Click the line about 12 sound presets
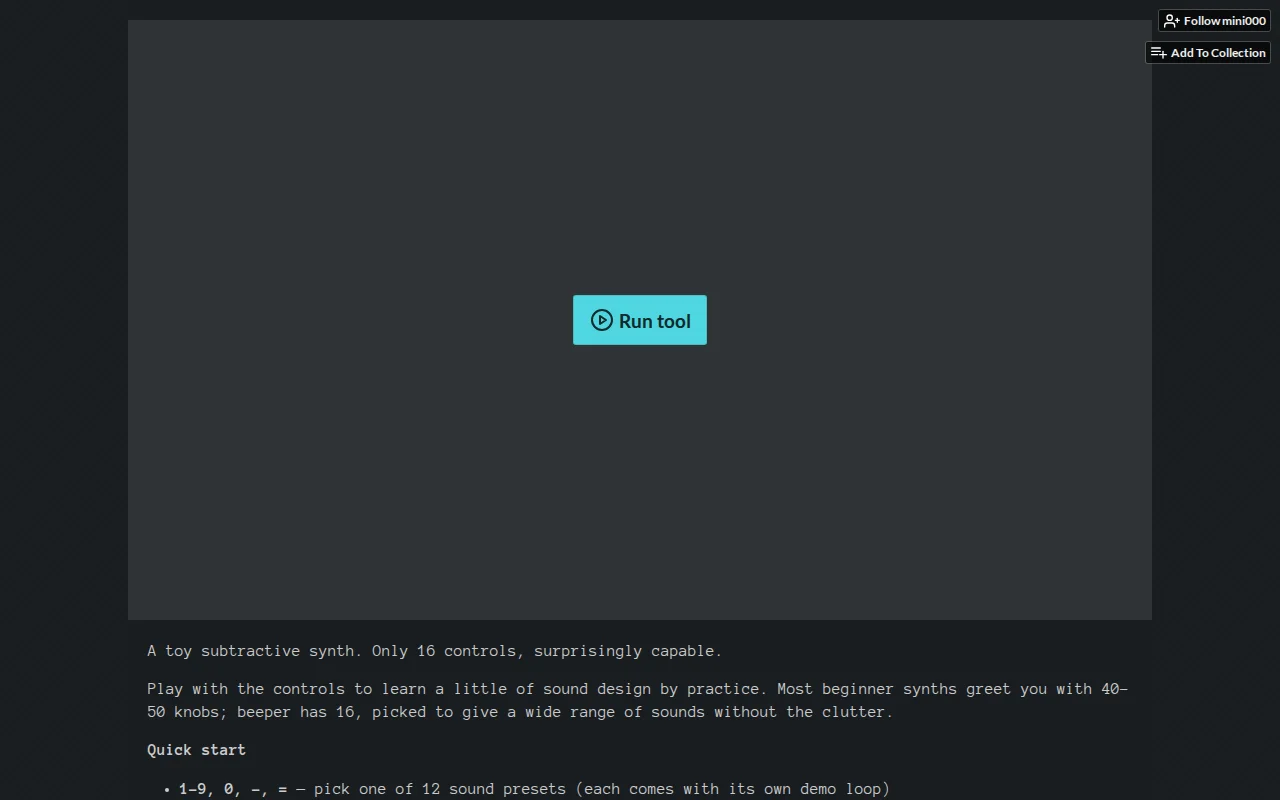This screenshot has height=800, width=1280. pyautogui.click(x=534, y=789)
